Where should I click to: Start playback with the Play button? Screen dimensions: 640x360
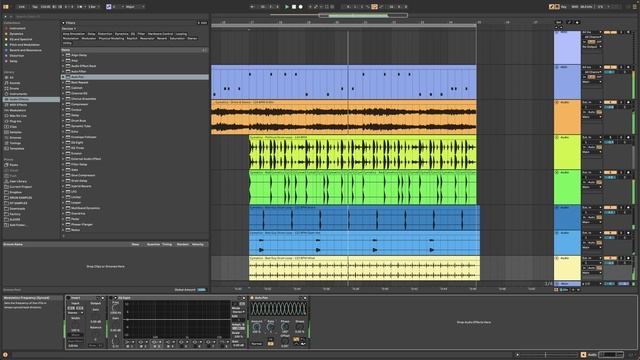(287, 7)
